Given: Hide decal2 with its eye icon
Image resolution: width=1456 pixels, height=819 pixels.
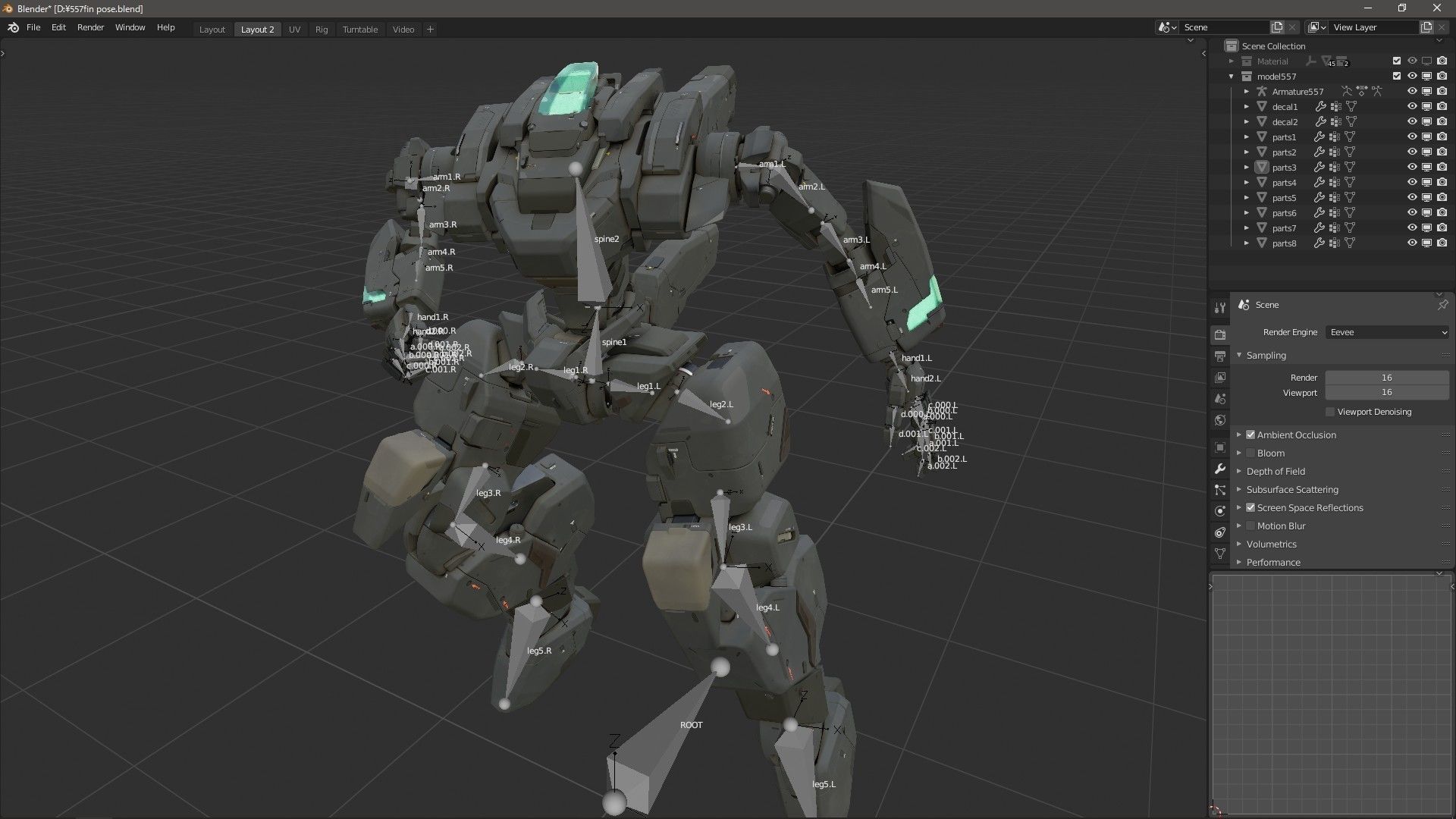Looking at the screenshot, I should [x=1412, y=122].
